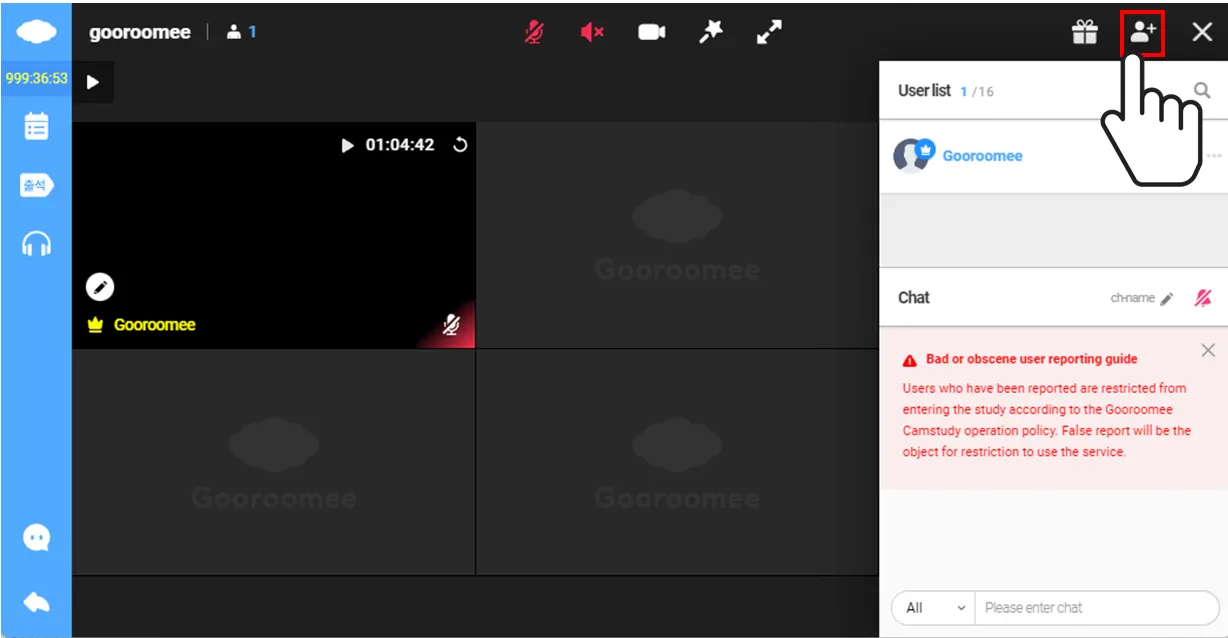Click the Gooroomee user avatar
Viewport: 1228px width, 638px height.
tap(912, 156)
